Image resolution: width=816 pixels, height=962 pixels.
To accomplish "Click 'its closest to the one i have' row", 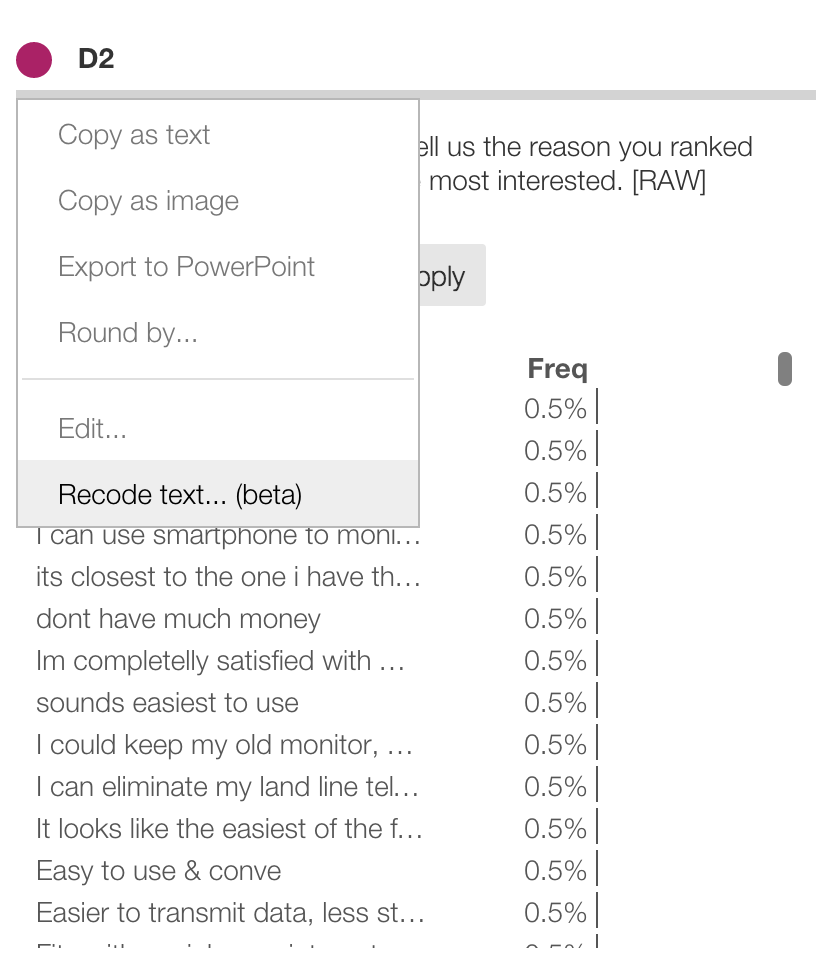I will pyautogui.click(x=228, y=577).
